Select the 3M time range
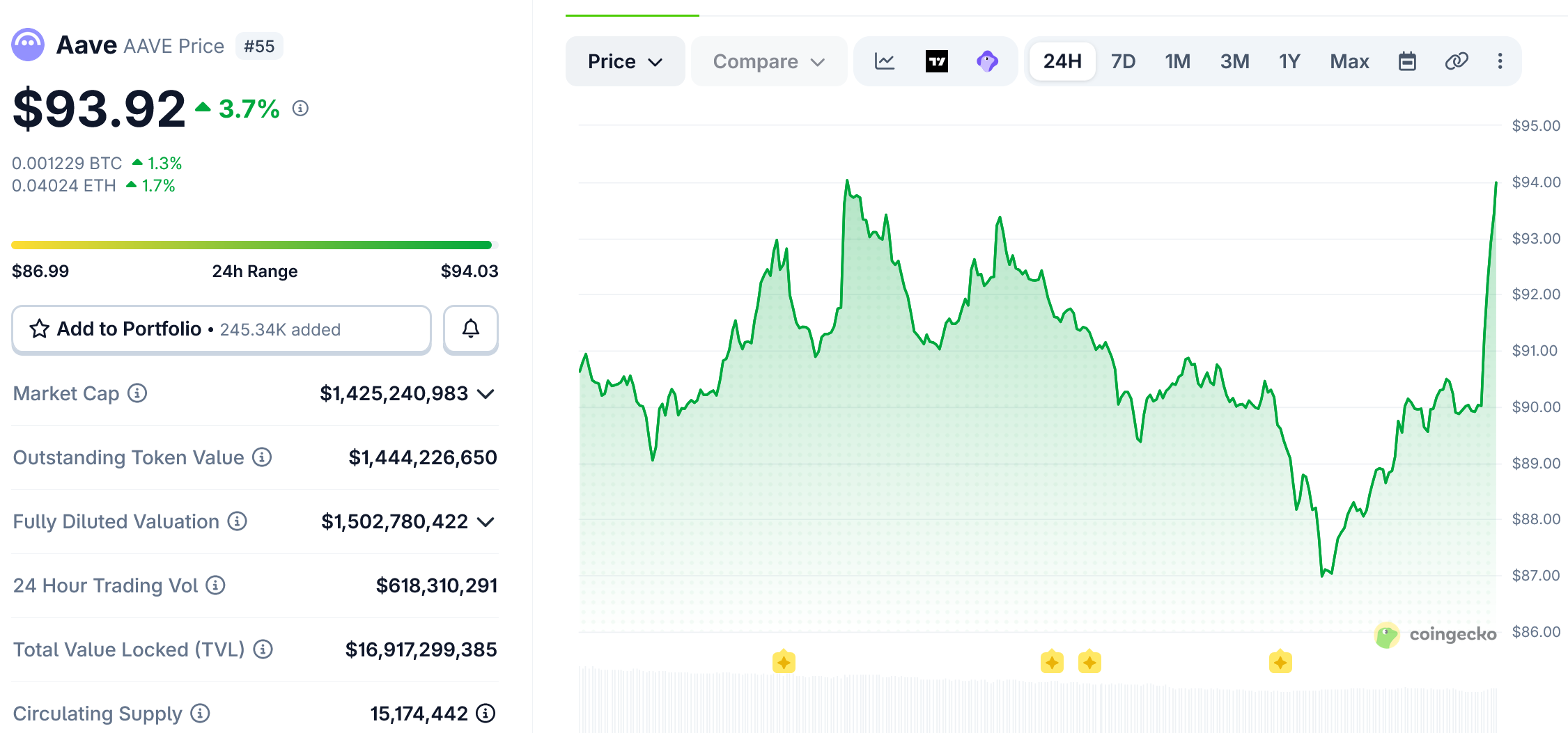This screenshot has width=1568, height=733. [x=1234, y=61]
